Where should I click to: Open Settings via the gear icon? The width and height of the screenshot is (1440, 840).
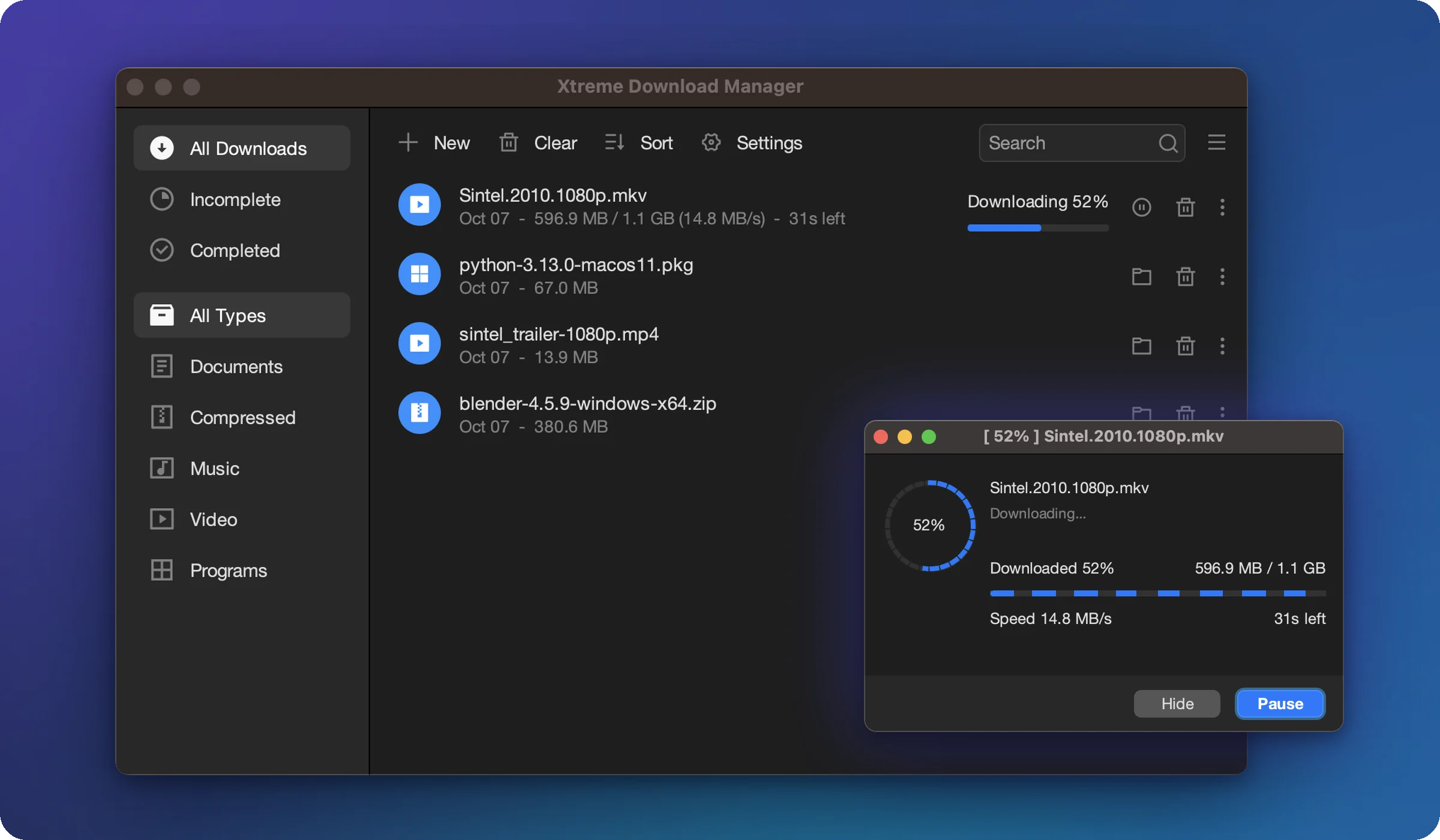pyautogui.click(x=711, y=143)
